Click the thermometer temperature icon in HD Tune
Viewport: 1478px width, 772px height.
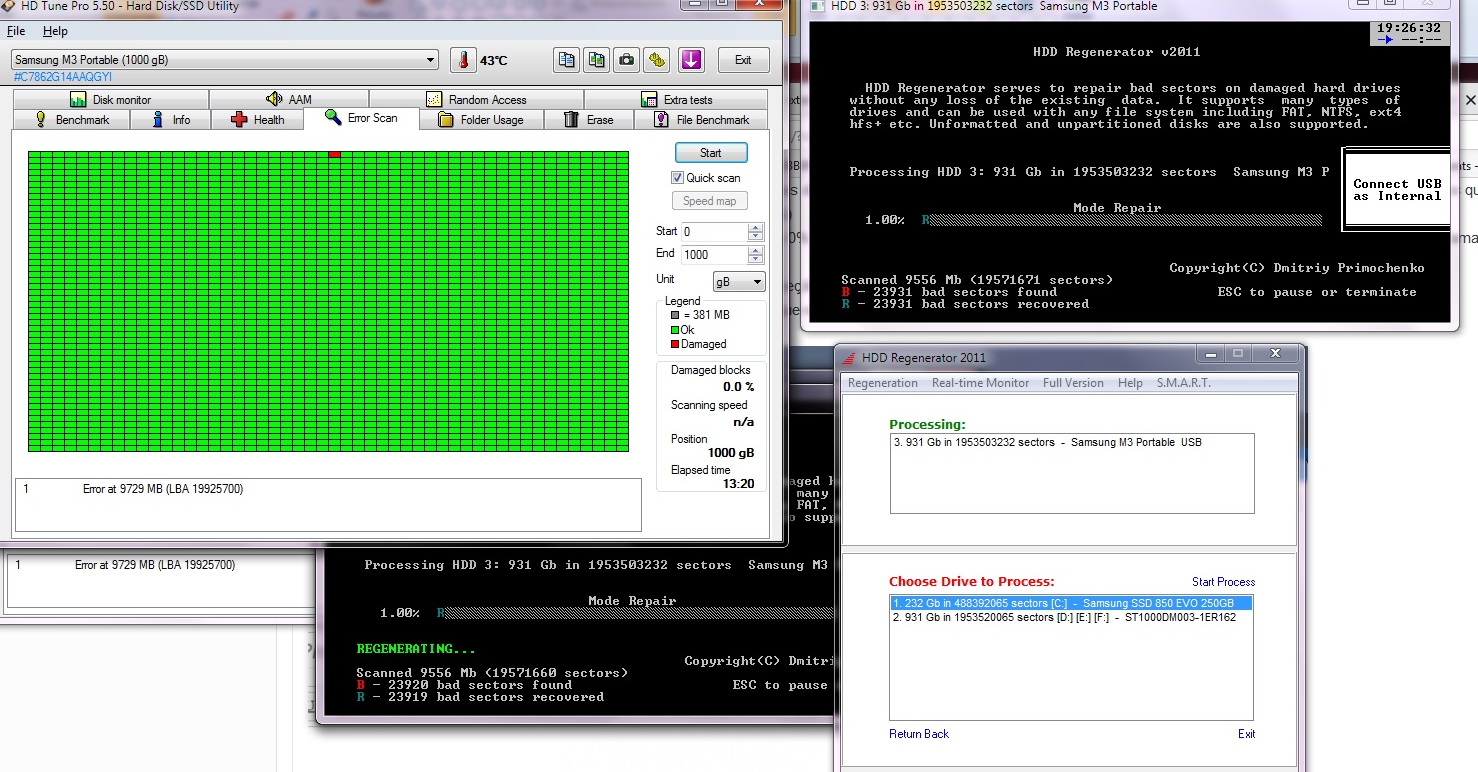463,60
